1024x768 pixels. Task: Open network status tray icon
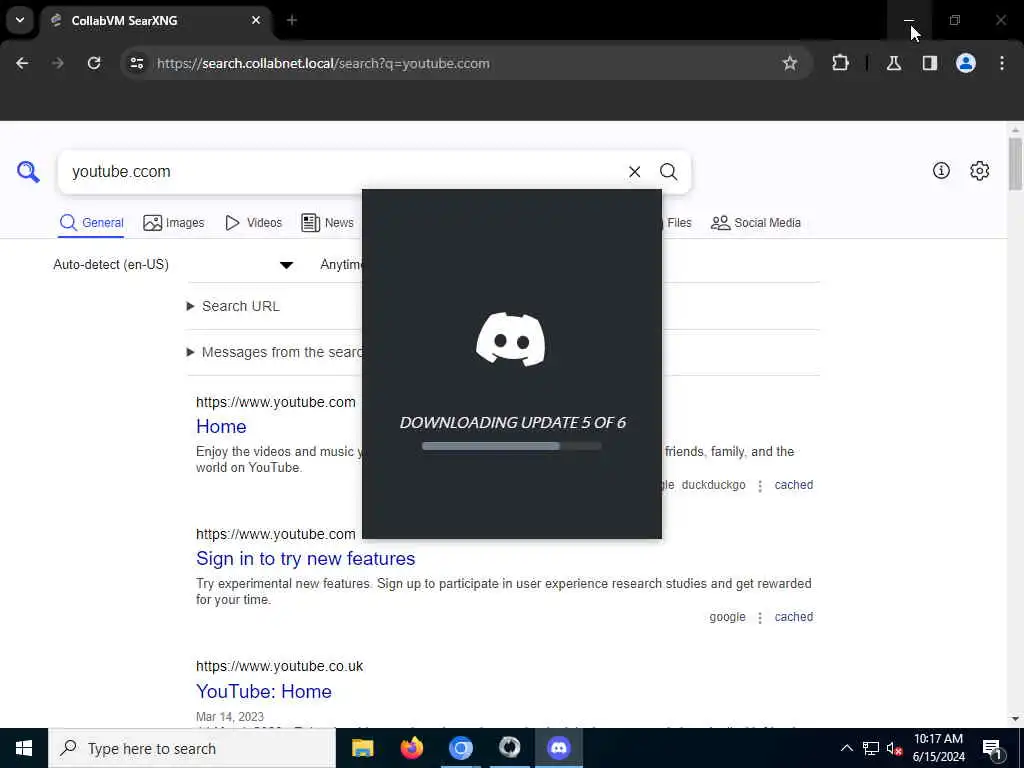coord(871,748)
